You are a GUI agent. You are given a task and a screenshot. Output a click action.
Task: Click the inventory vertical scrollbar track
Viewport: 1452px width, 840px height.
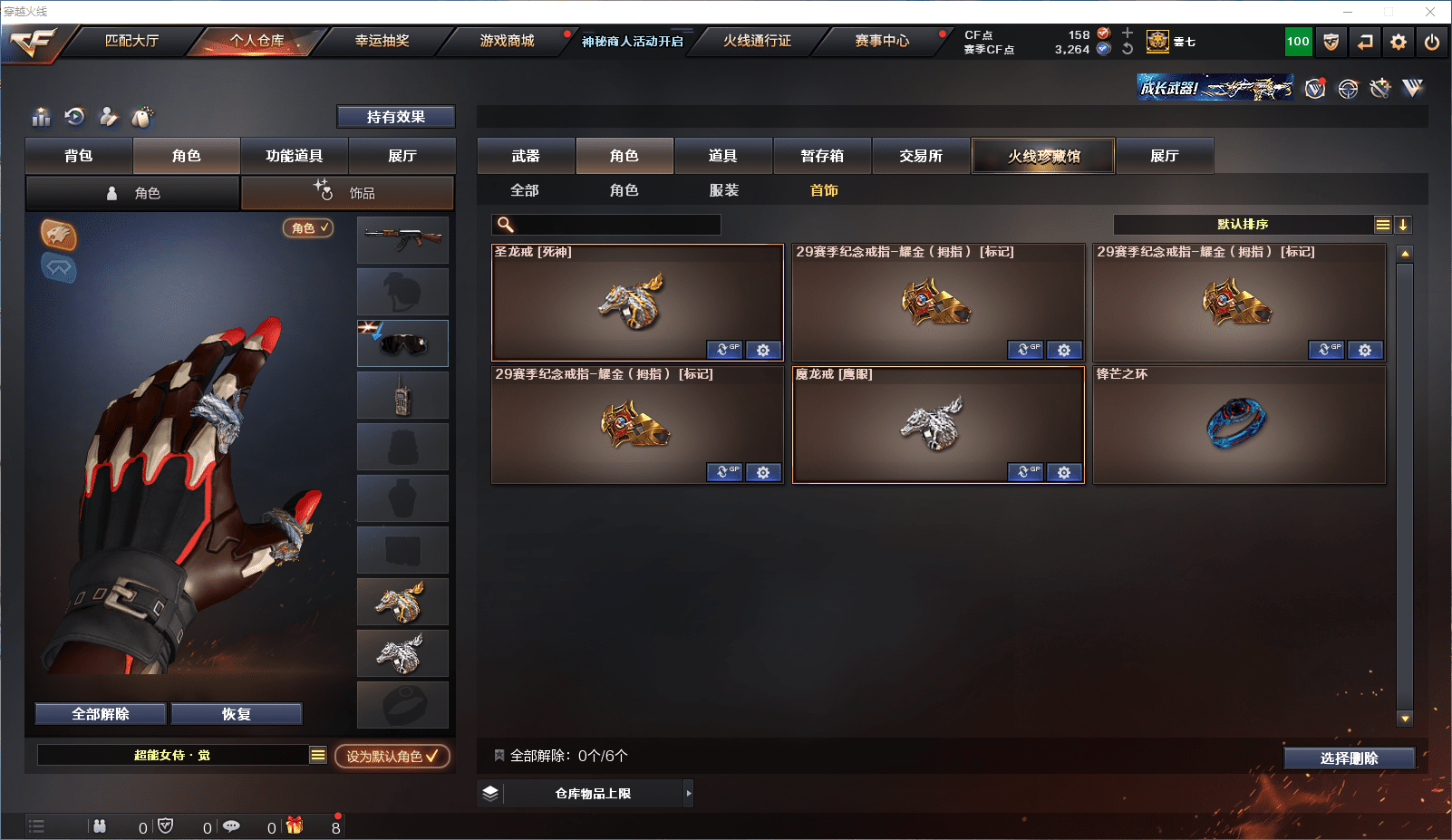coord(1405,486)
